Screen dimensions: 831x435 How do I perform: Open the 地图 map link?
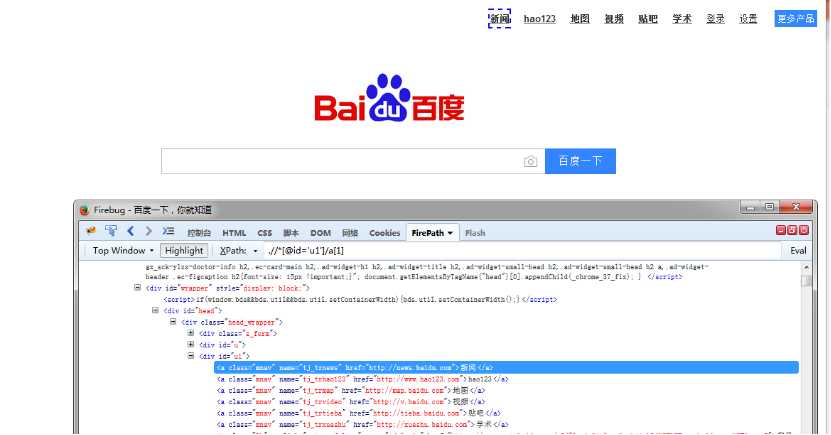click(579, 19)
